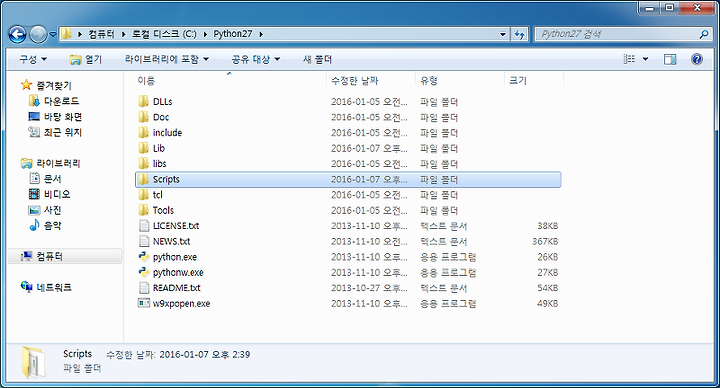This screenshot has width=720, height=388.
Task: Open the 공유 대상 dropdown menu
Action: 256,59
